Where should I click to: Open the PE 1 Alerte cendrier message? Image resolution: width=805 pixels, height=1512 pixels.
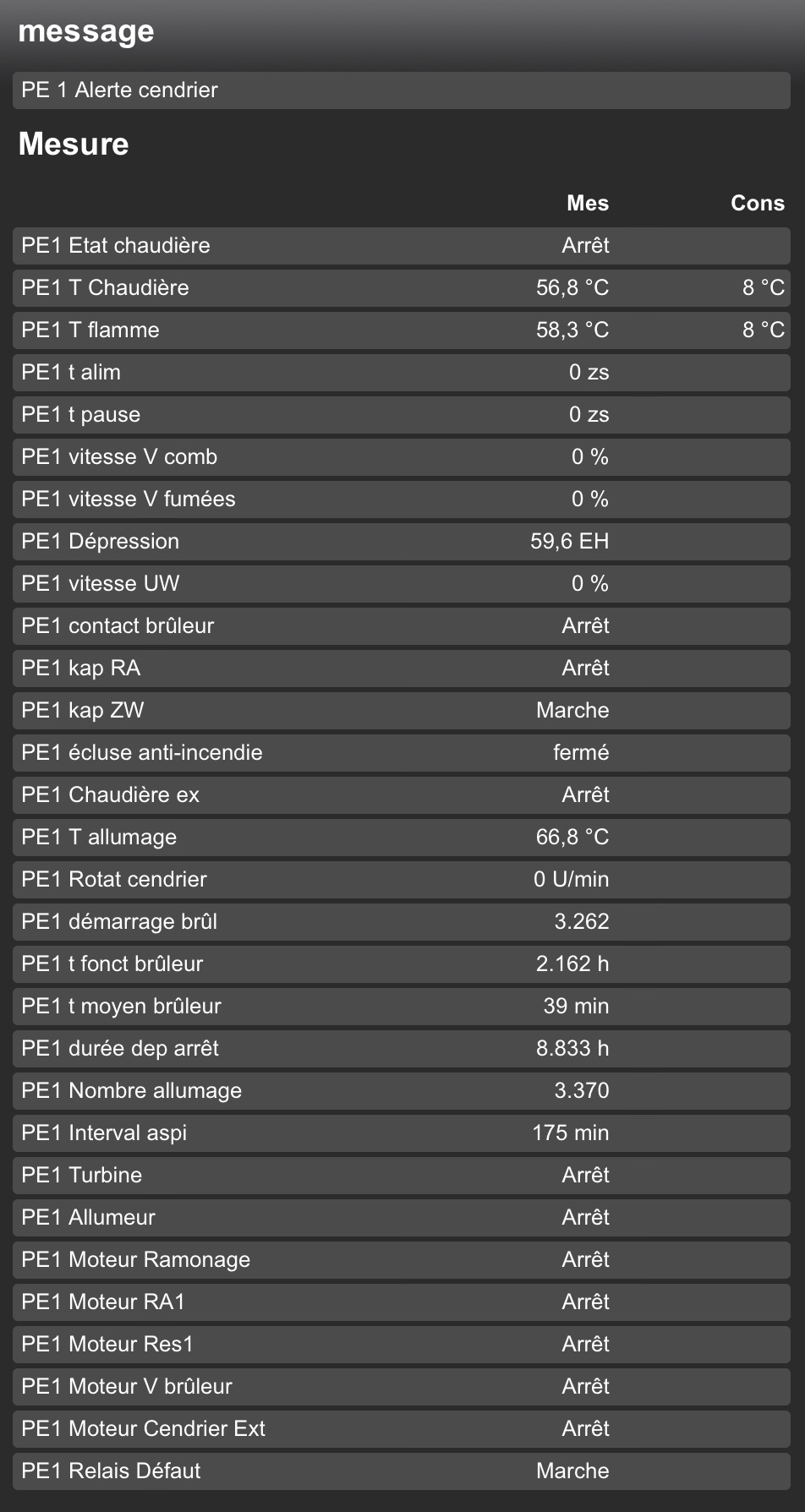pyautogui.click(x=401, y=90)
